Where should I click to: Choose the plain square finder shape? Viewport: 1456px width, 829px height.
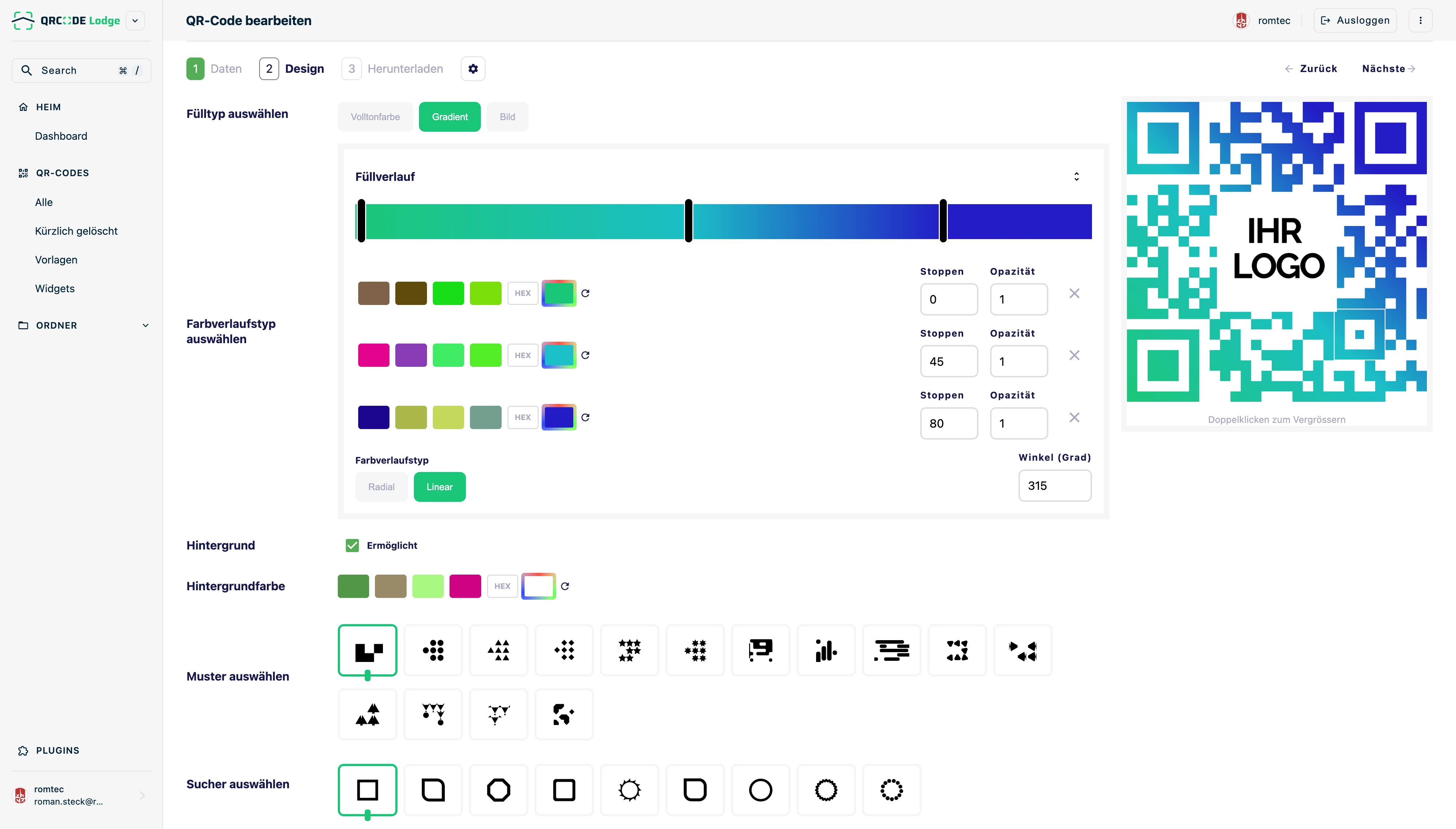coord(367,790)
